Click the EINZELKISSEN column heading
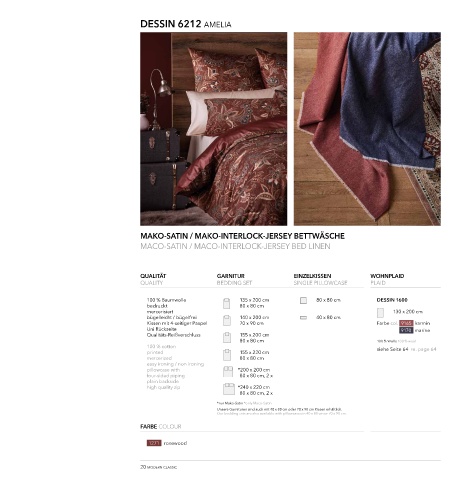Image resolution: width=460 pixels, height=480 pixels. [x=312, y=276]
